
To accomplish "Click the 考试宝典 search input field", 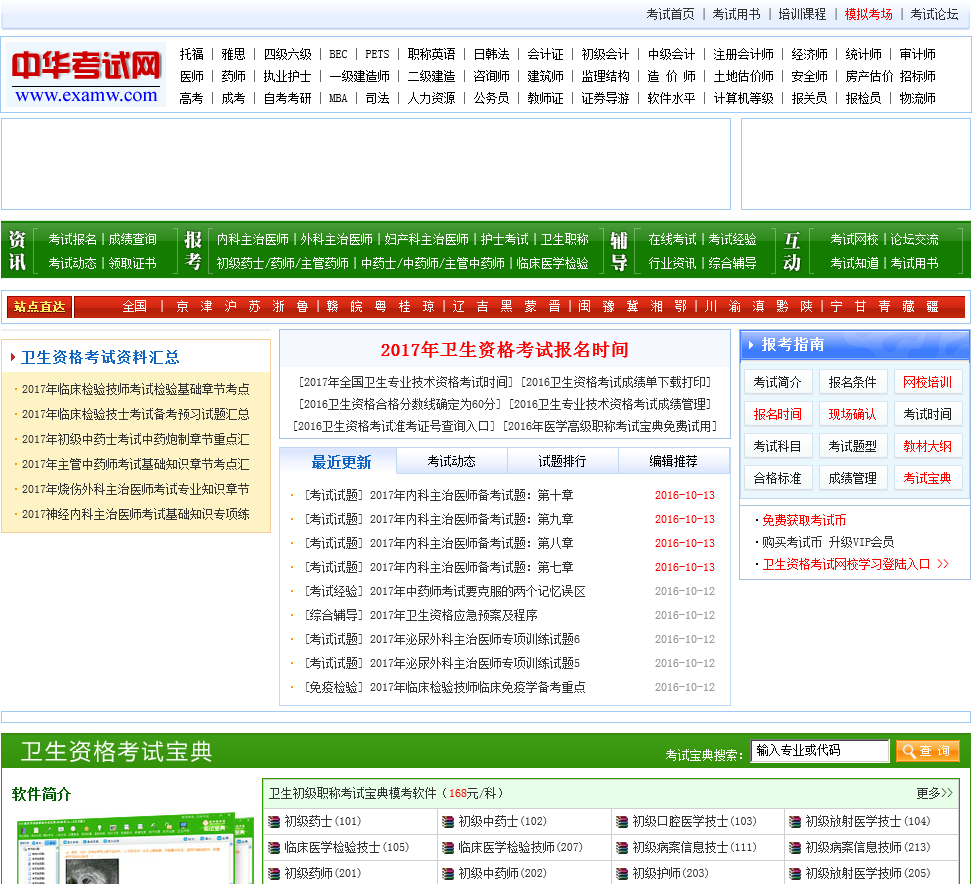I will (819, 751).
